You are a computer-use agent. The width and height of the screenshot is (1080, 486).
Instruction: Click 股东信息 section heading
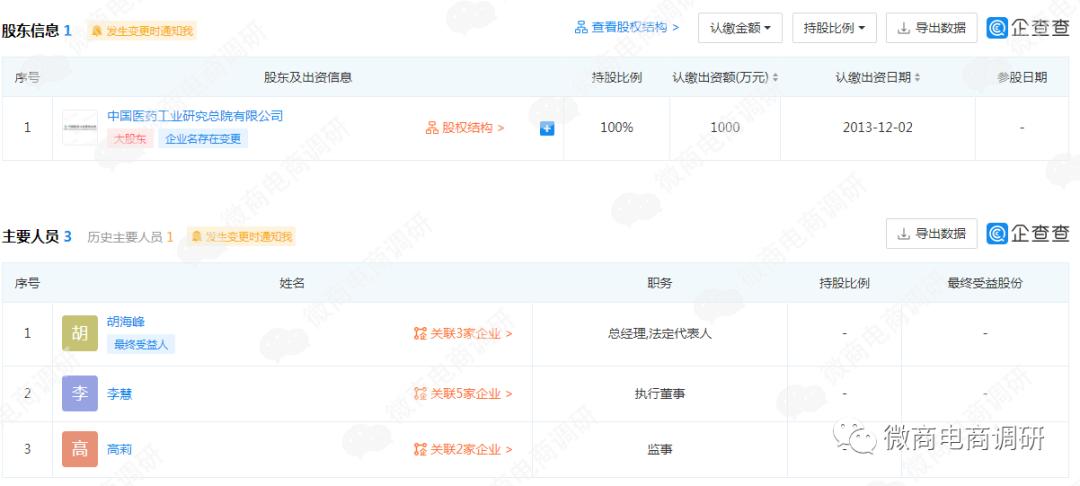[37, 31]
